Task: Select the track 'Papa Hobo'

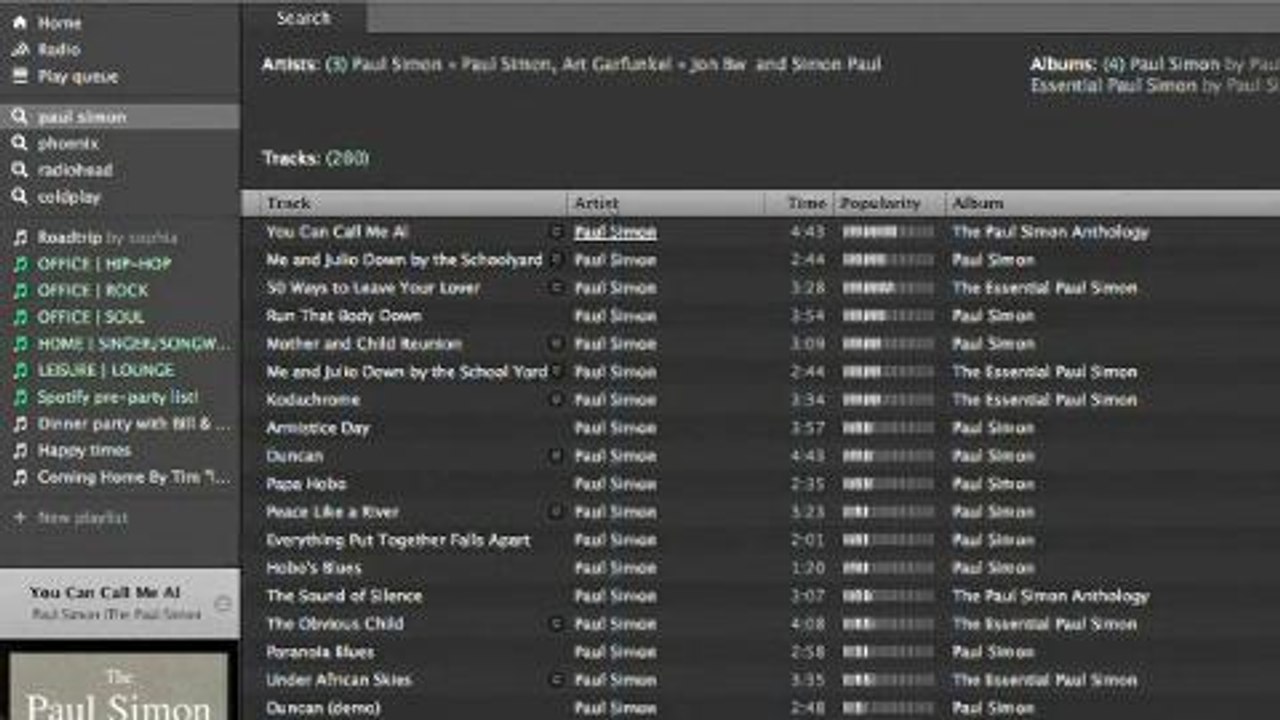Action: tap(306, 484)
